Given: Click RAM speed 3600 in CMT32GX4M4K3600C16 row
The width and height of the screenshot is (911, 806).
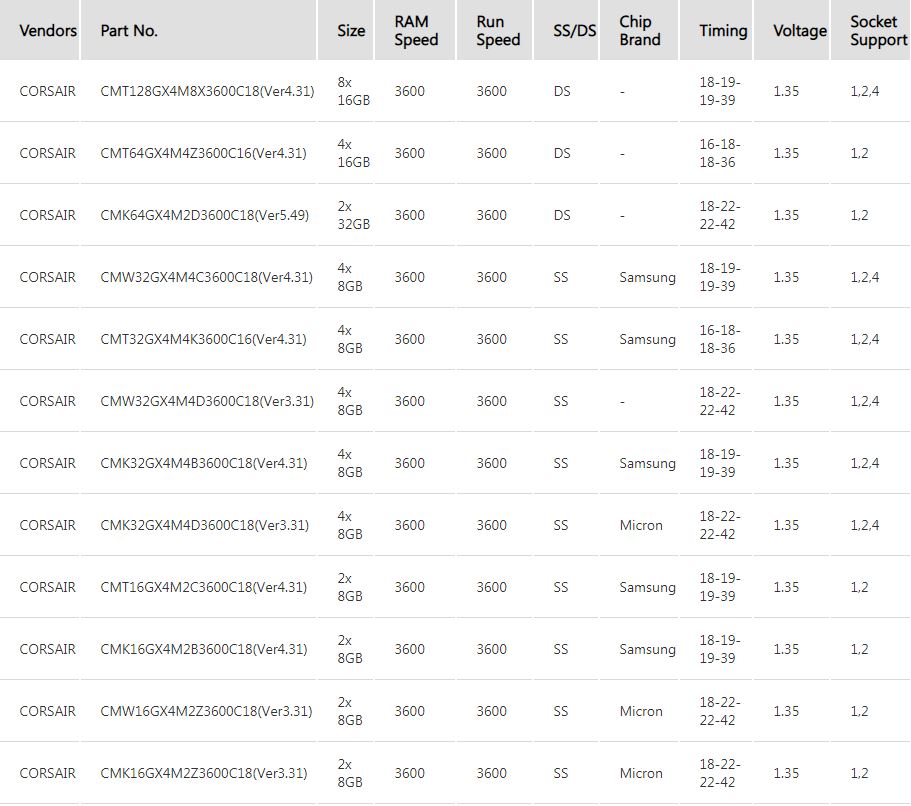Looking at the screenshot, I should [x=410, y=339].
